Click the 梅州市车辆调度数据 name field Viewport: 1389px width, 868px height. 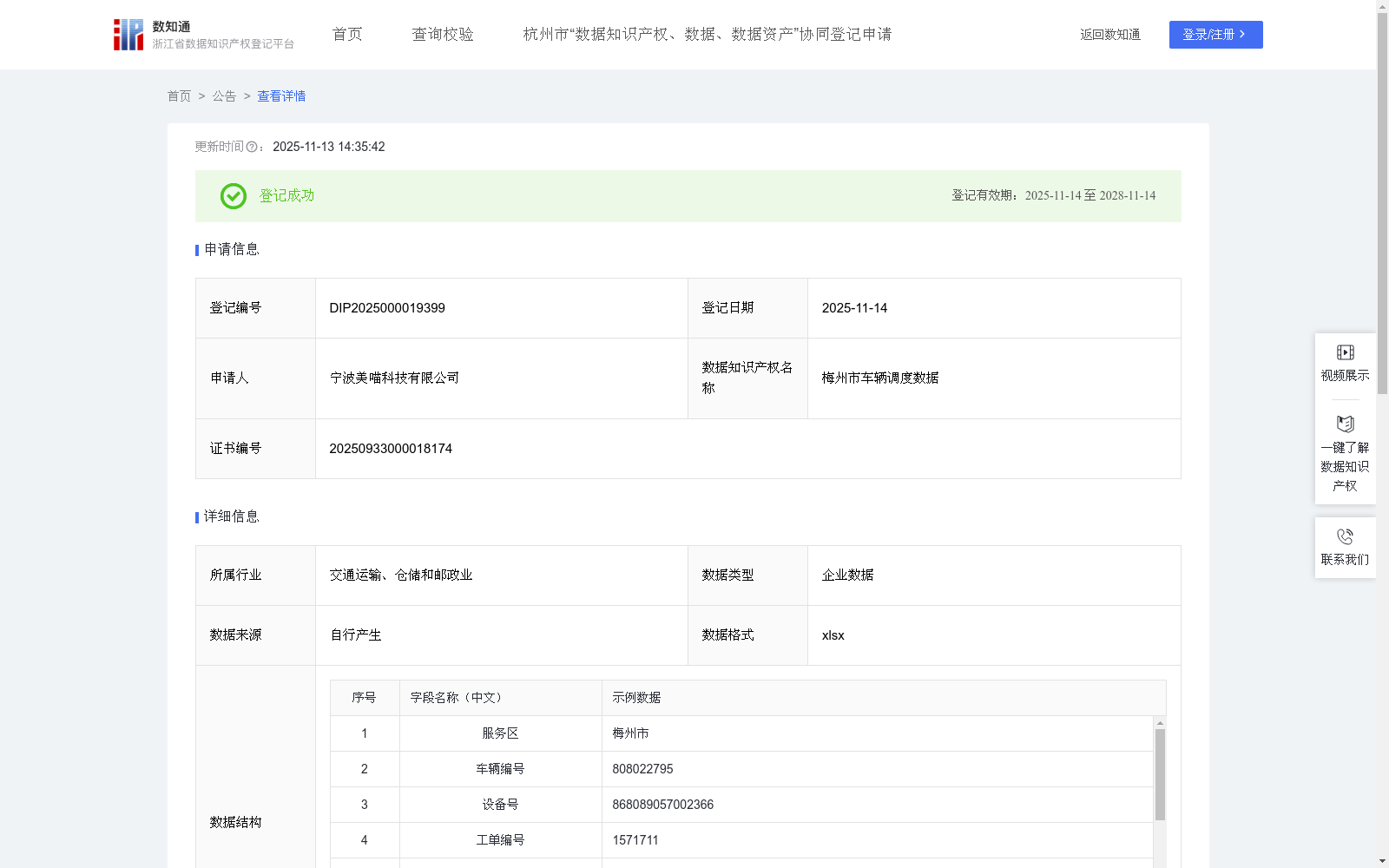[880, 378]
